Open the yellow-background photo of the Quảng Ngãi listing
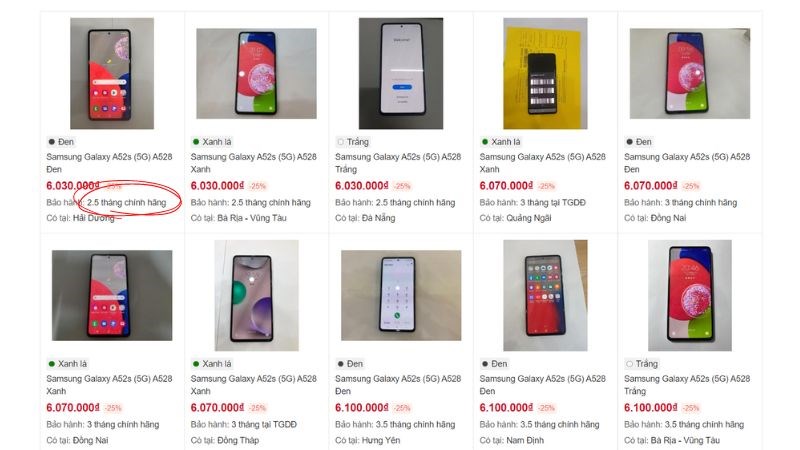This screenshot has height=450, width=800. (545, 73)
